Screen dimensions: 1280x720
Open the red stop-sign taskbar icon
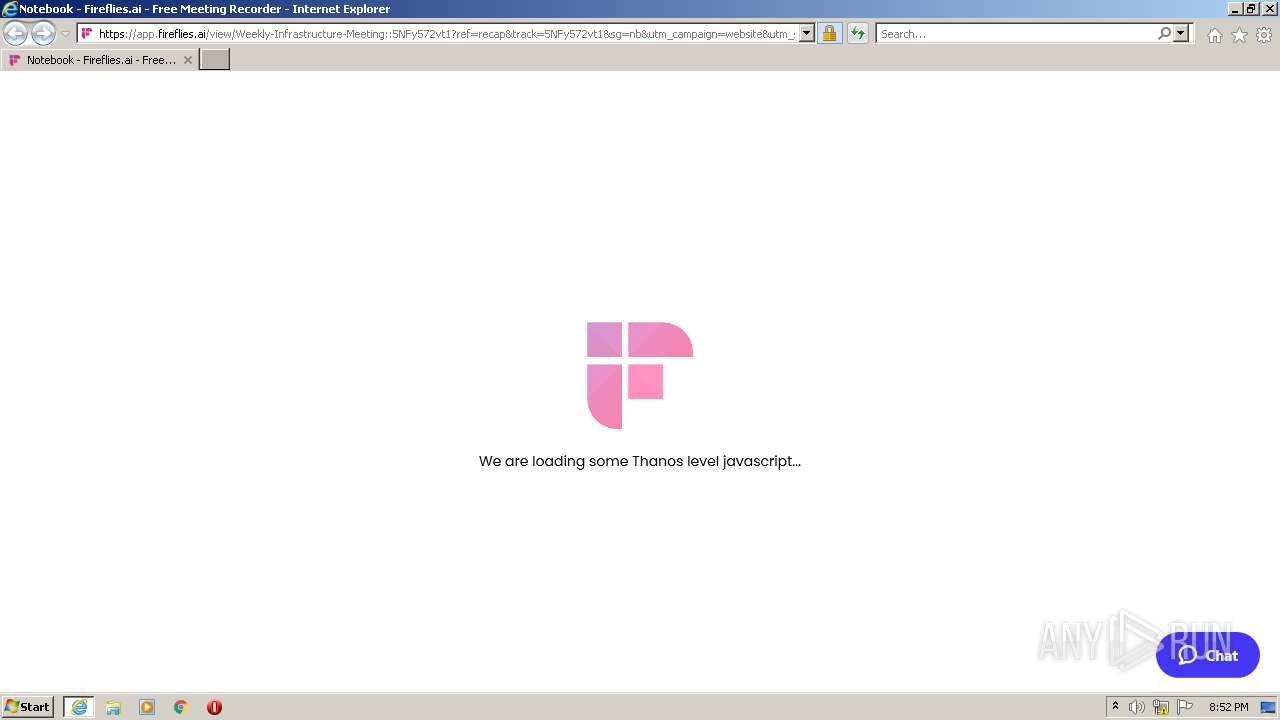click(x=214, y=707)
